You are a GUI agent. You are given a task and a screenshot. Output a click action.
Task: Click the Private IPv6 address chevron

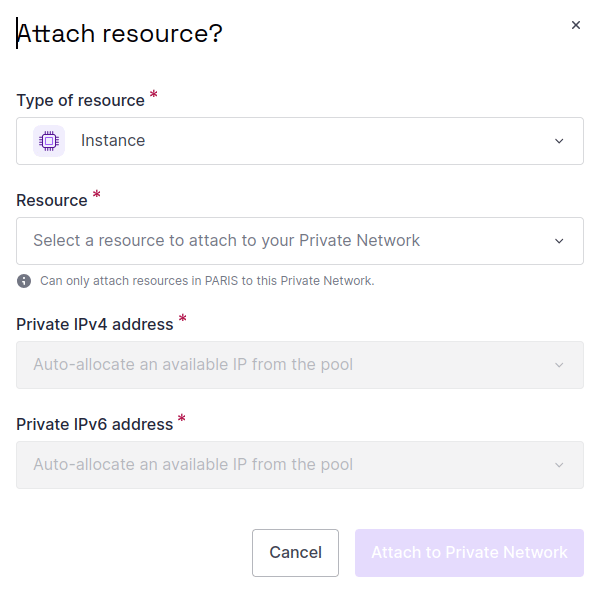point(559,465)
